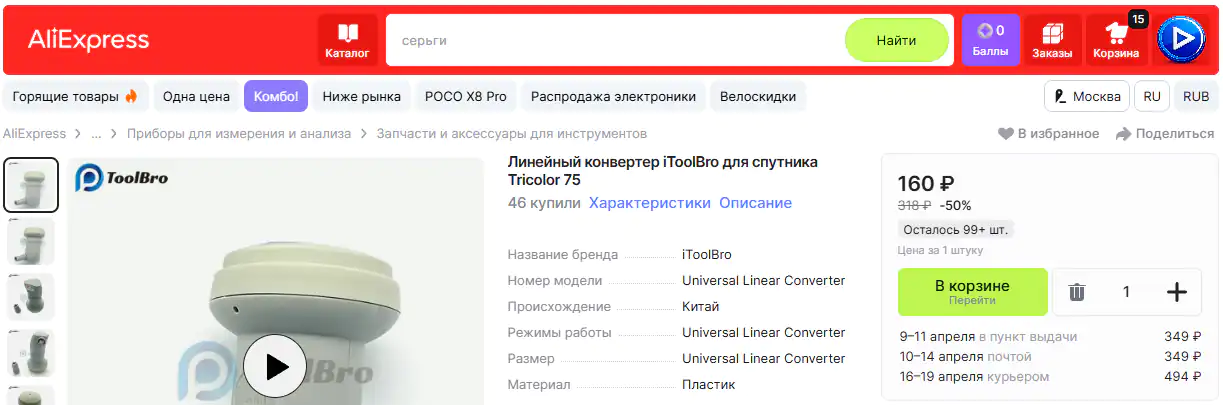Click the Номер модели value Universal Linear Converter

(x=764, y=280)
